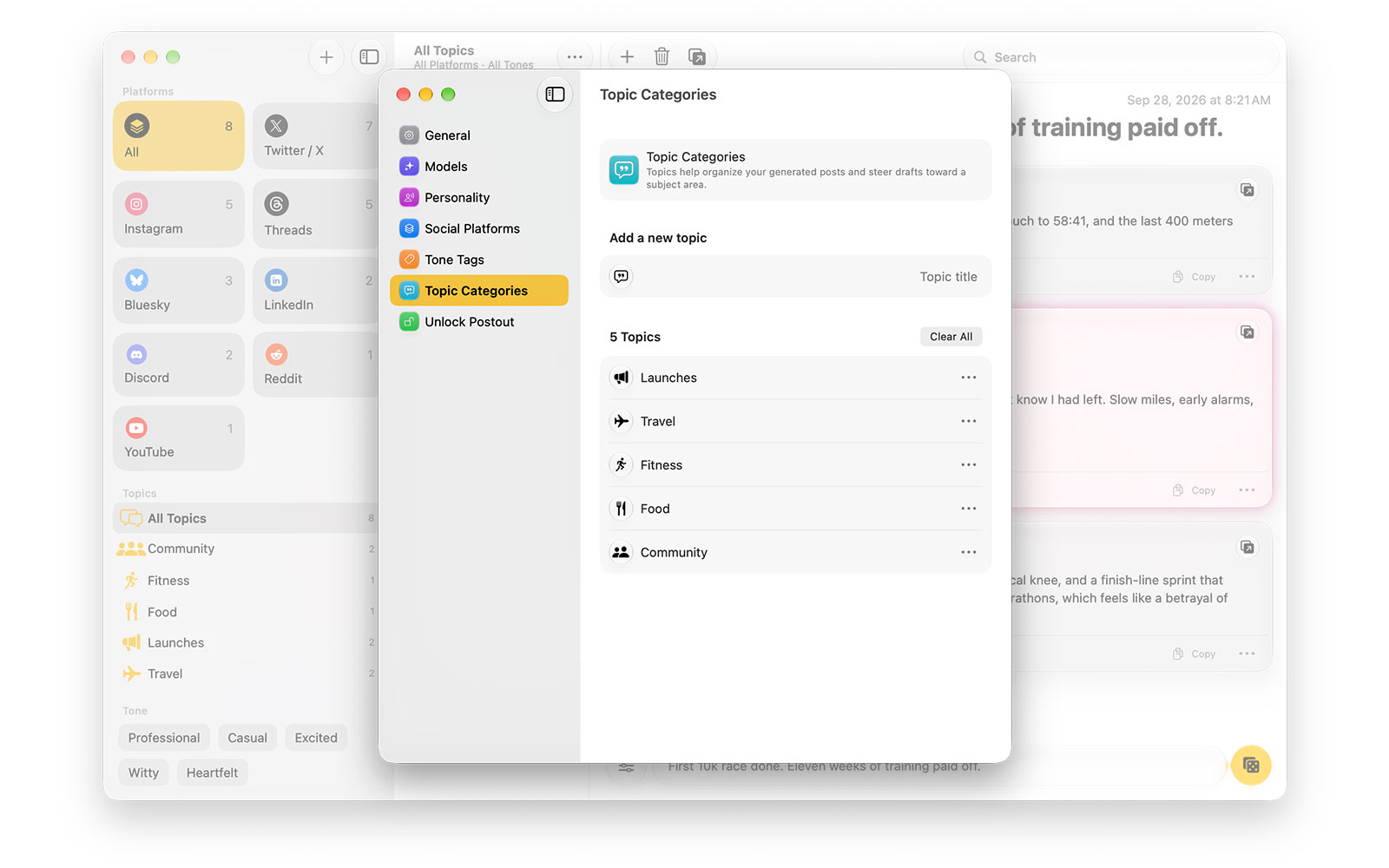Select the General settings tab

479,135
